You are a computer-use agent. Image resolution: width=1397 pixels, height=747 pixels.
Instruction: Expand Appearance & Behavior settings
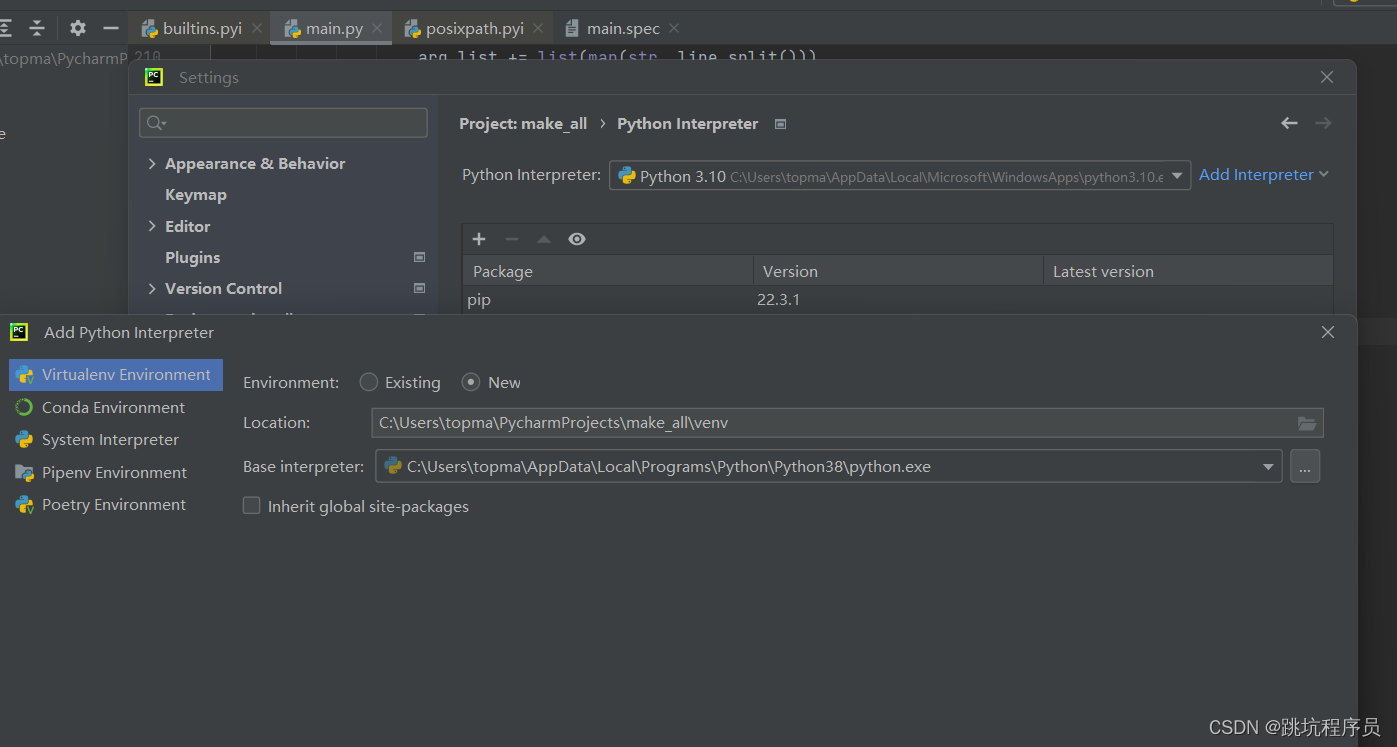click(152, 164)
